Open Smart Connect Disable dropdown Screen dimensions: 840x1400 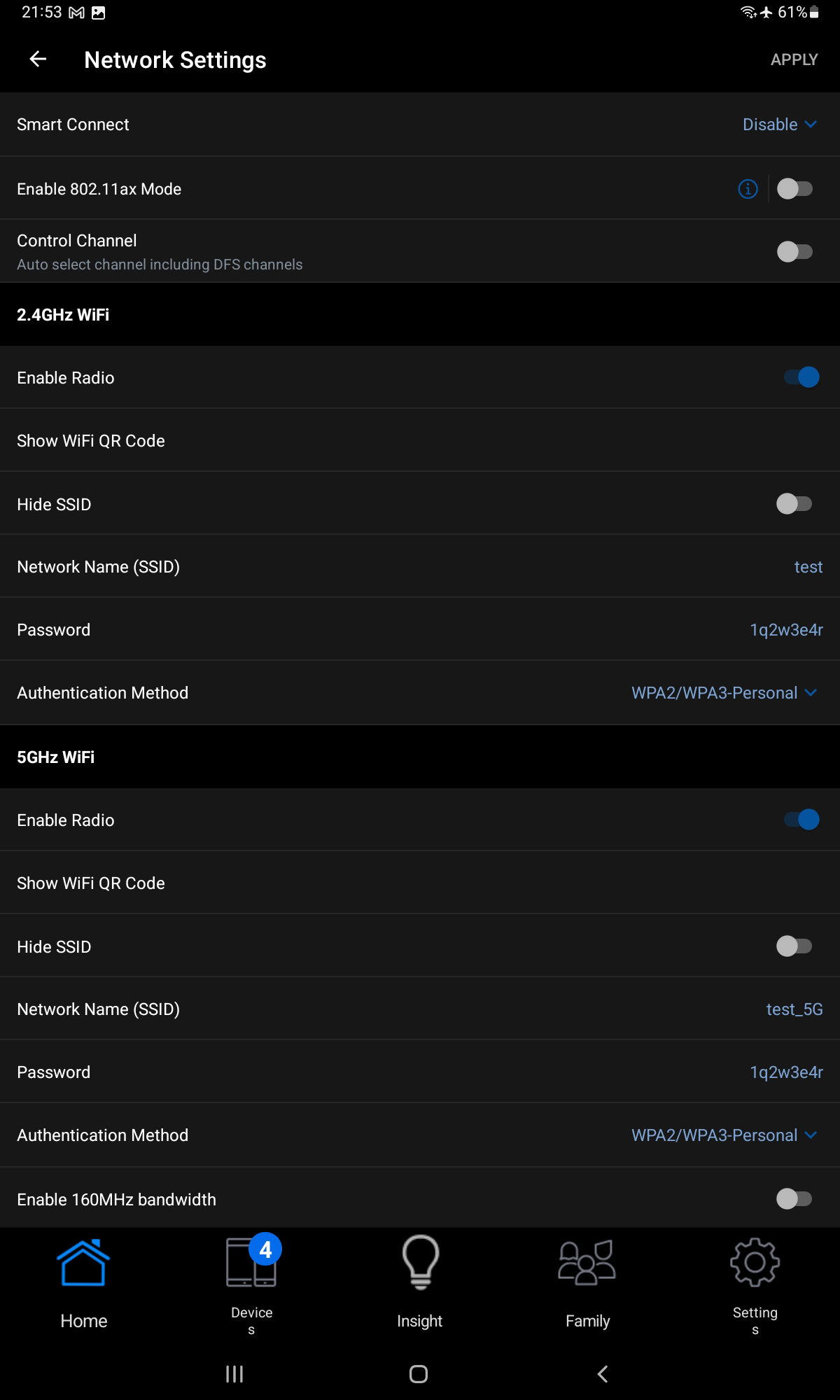coord(779,125)
